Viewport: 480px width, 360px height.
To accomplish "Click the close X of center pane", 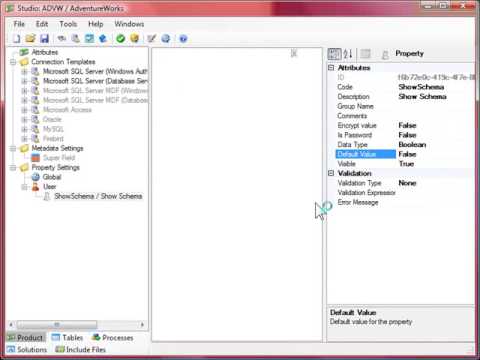I will pos(294,53).
